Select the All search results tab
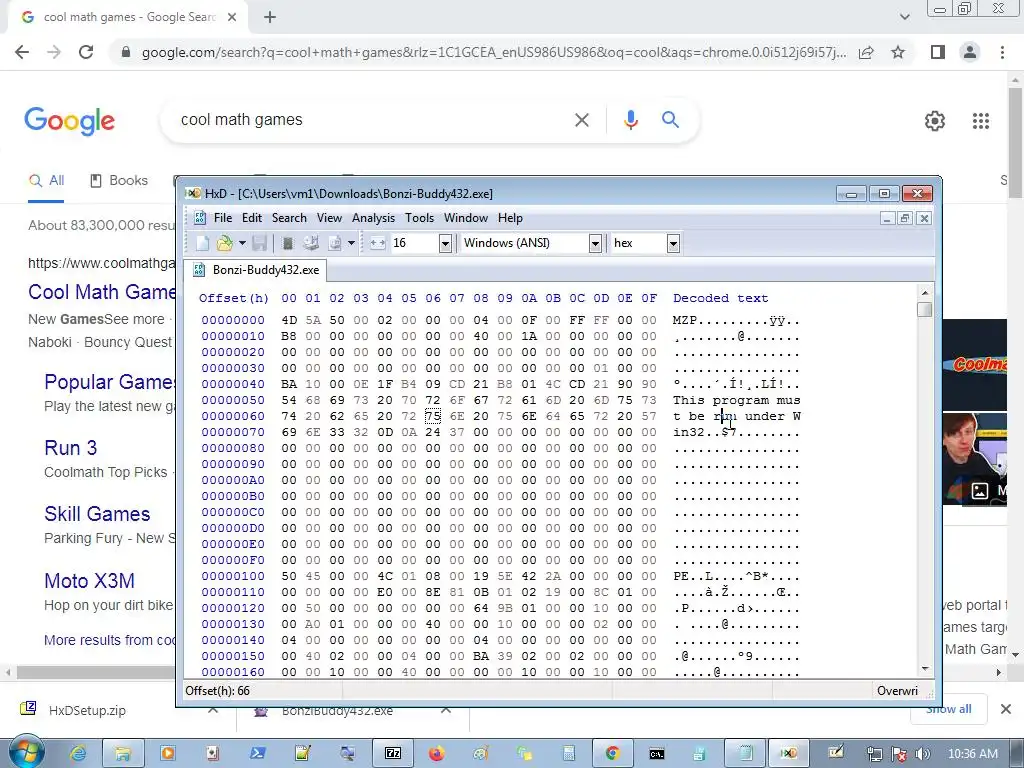Image resolution: width=1024 pixels, height=768 pixels. [x=46, y=181]
